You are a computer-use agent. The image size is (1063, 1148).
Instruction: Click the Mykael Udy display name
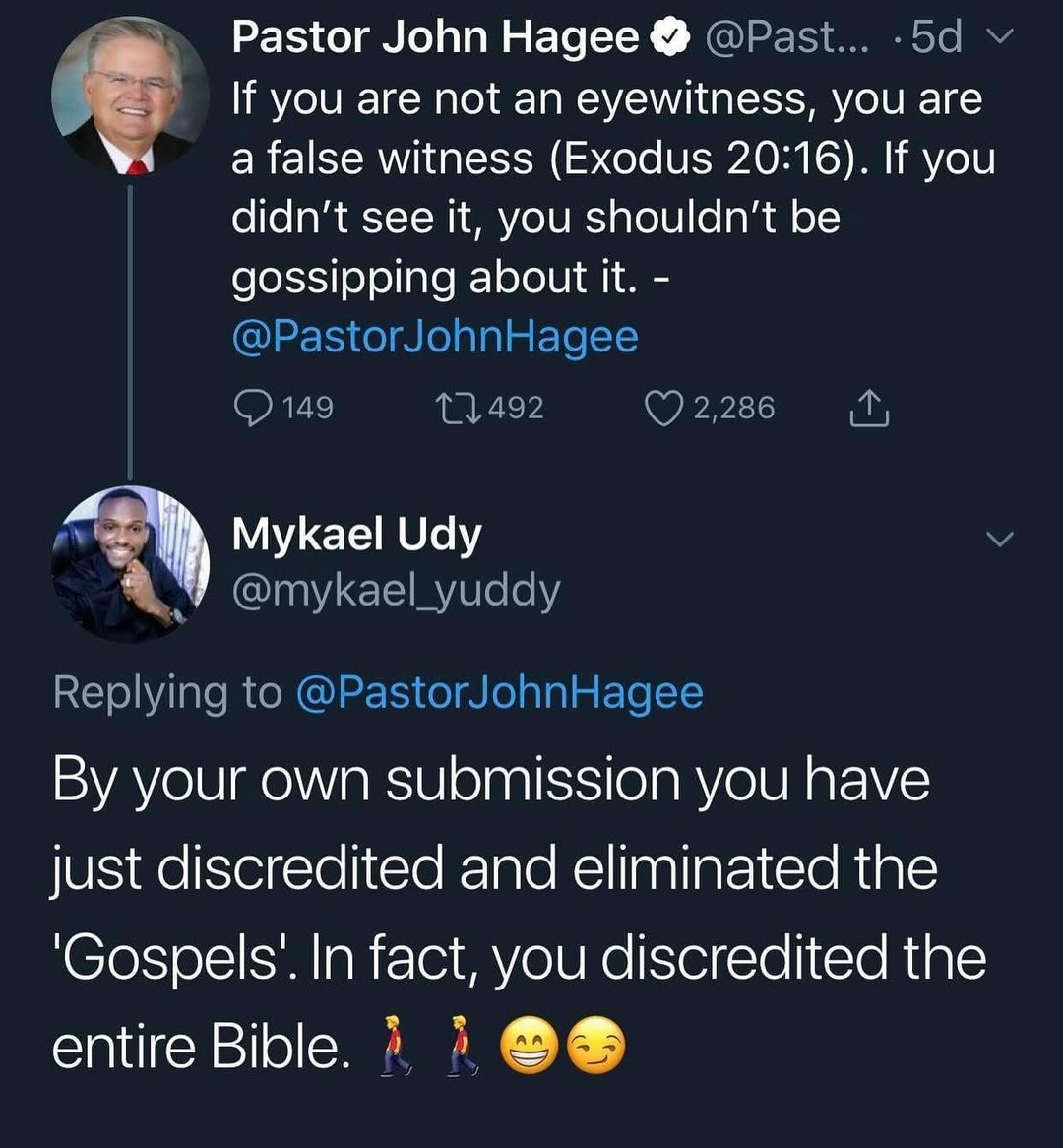point(356,535)
